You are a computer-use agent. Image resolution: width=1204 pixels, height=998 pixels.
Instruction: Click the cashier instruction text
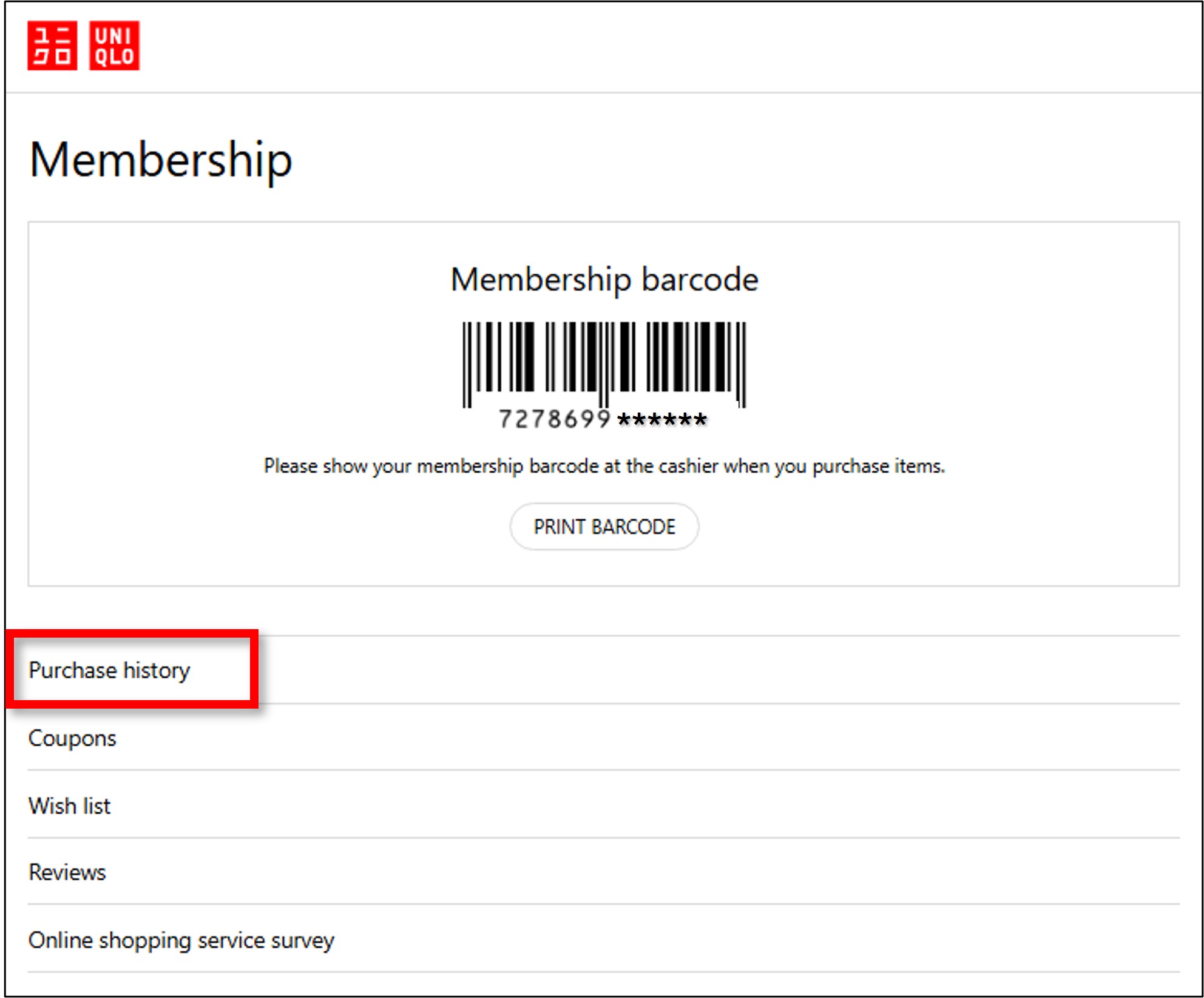tap(604, 466)
